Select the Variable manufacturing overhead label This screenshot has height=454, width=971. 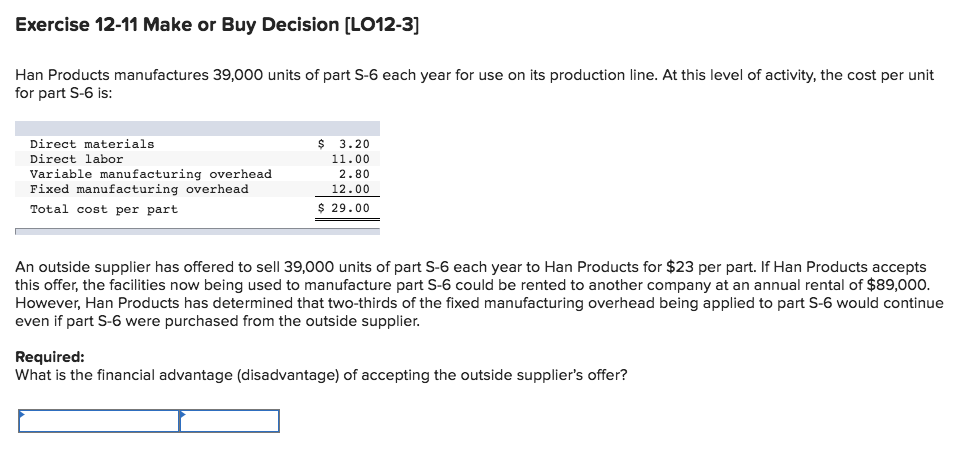[x=150, y=174]
